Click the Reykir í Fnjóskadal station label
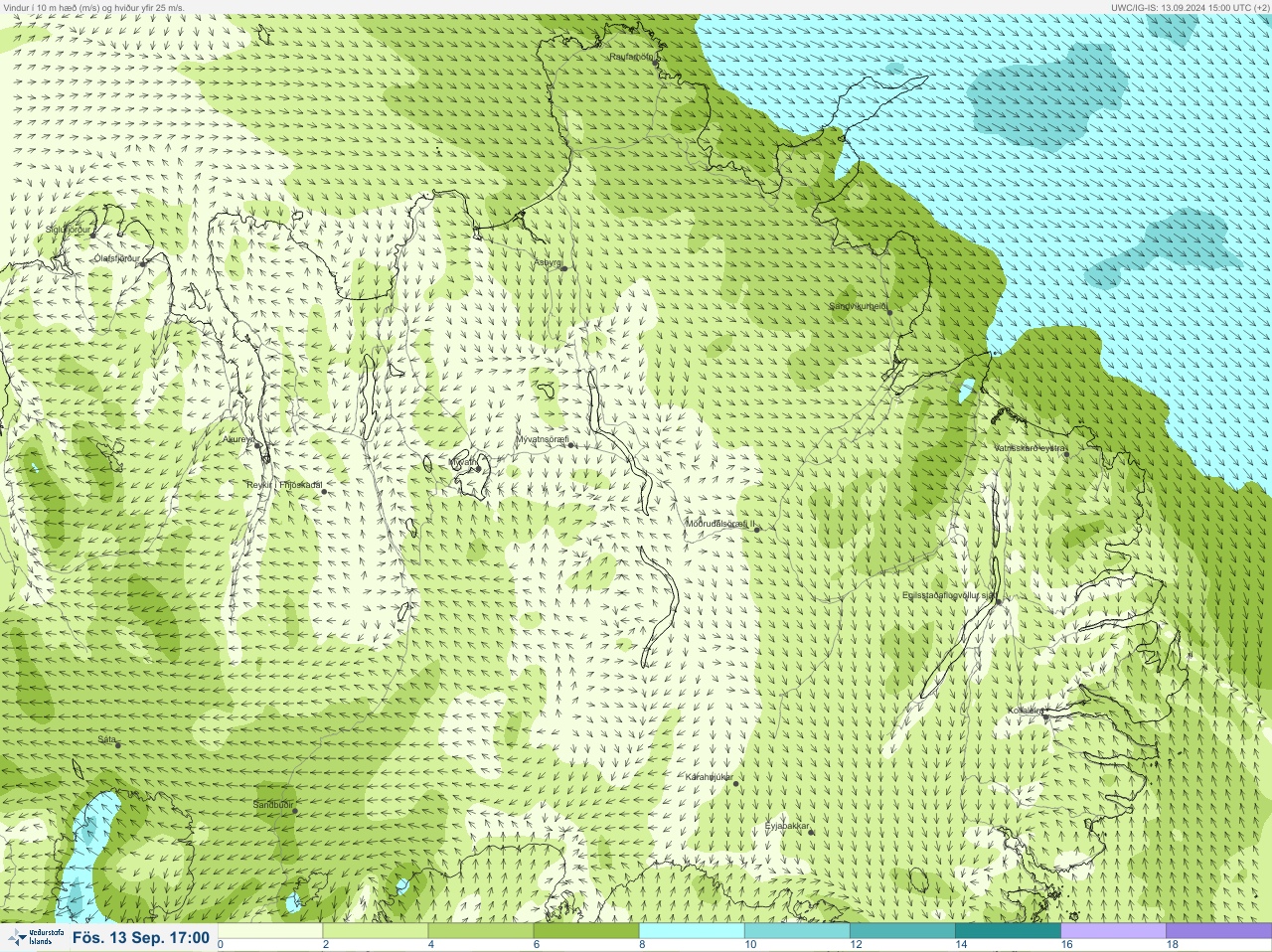Image resolution: width=1272 pixels, height=952 pixels. tap(284, 485)
